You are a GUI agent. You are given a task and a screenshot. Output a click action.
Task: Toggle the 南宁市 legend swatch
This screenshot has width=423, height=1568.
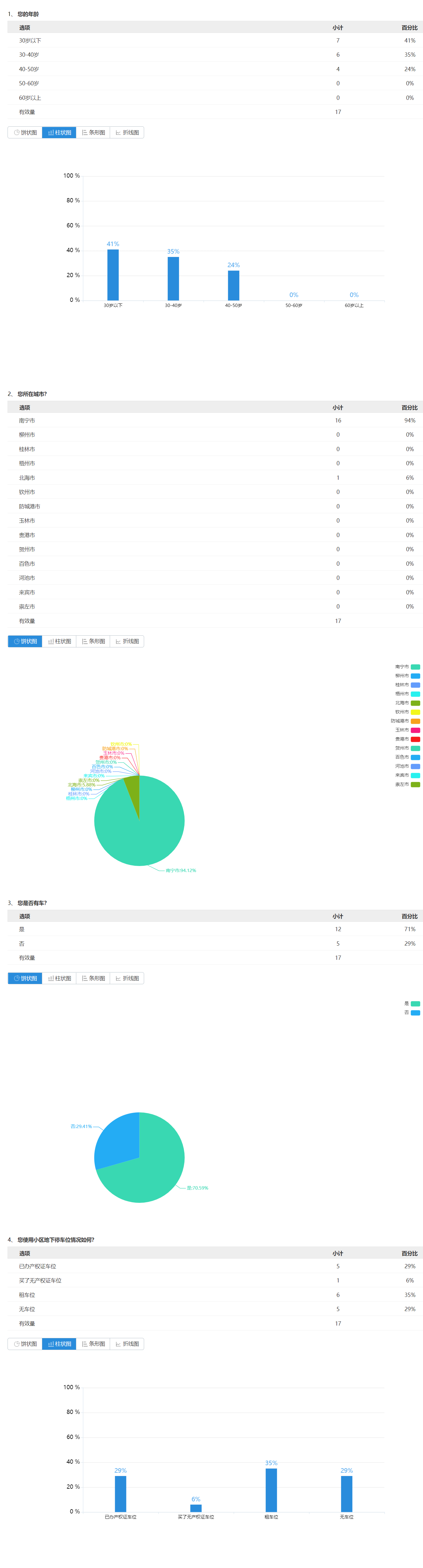point(415,667)
